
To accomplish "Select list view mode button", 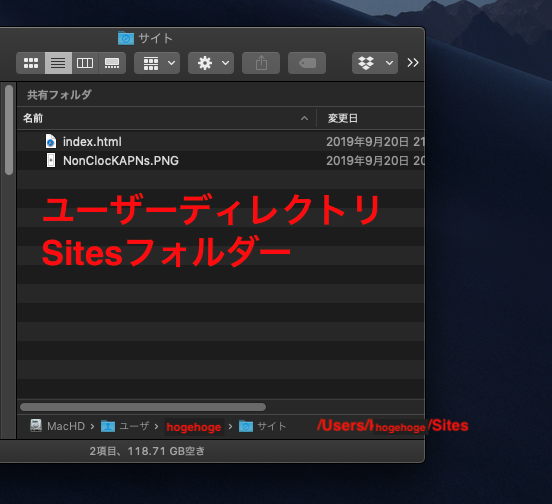I will (x=58, y=63).
